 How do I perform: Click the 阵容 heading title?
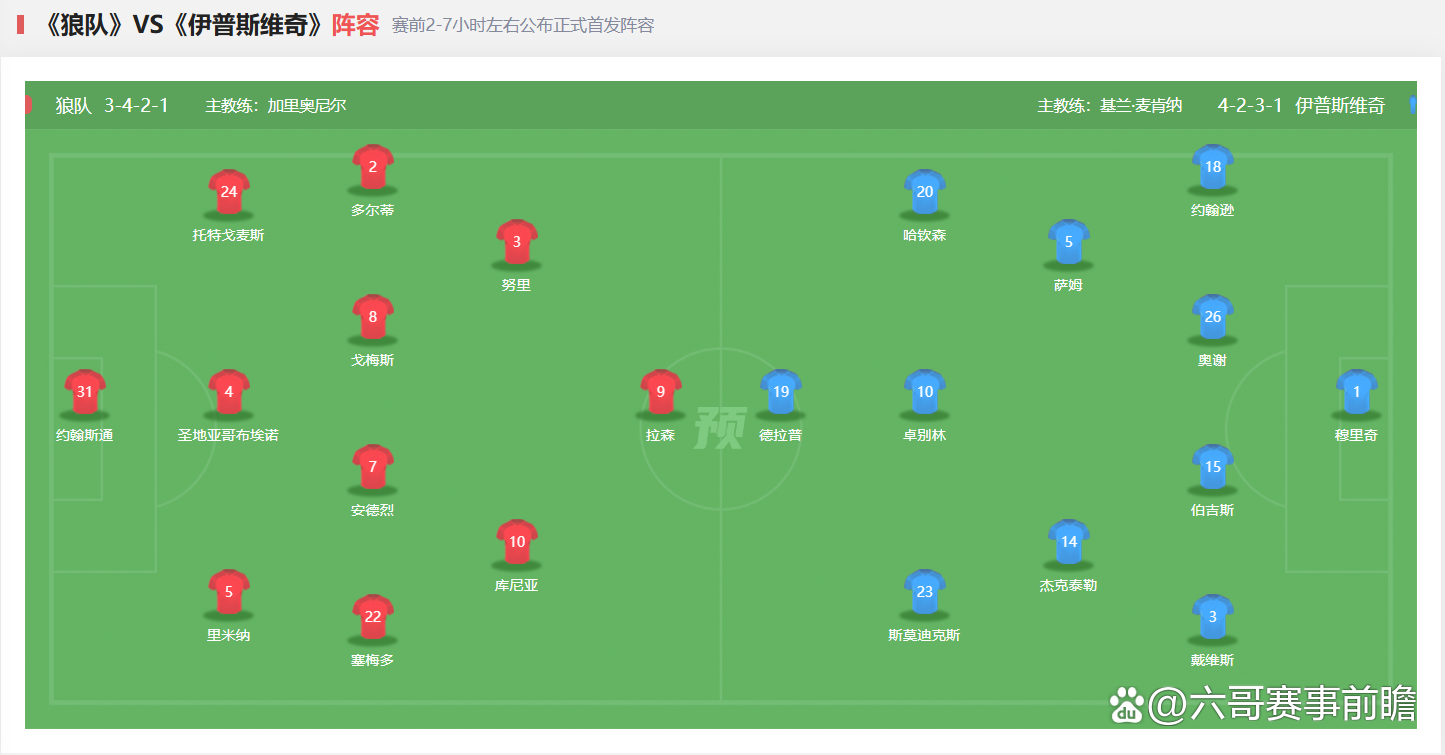[356, 25]
